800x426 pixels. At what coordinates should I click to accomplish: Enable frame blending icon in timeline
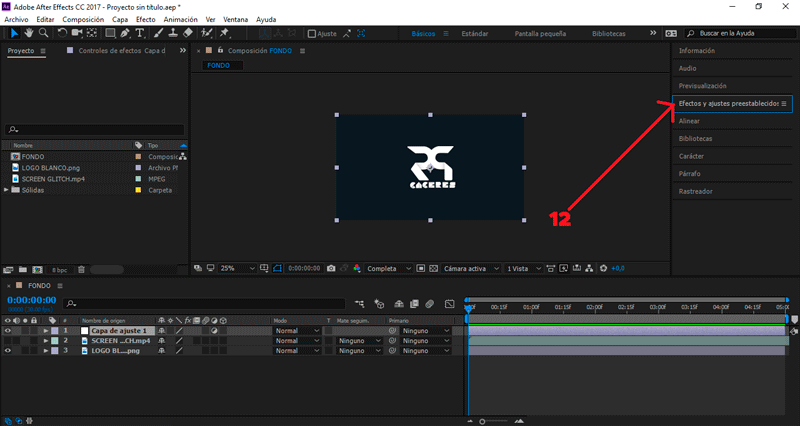point(414,304)
